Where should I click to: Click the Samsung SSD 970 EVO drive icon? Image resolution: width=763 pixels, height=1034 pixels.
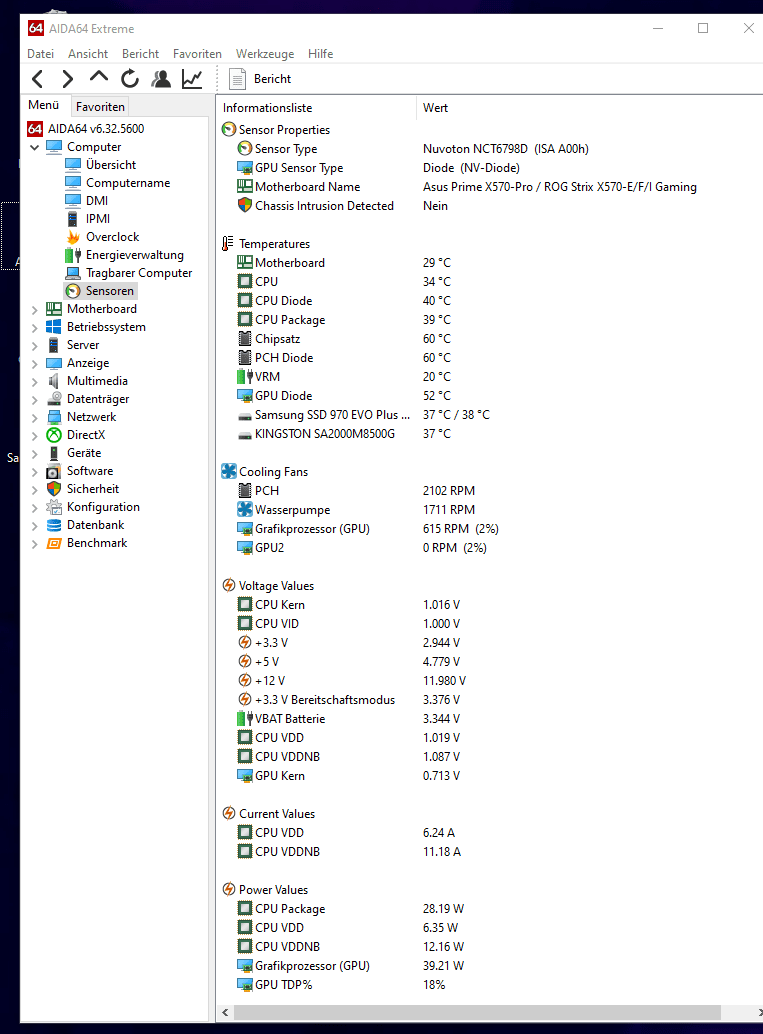pos(245,415)
